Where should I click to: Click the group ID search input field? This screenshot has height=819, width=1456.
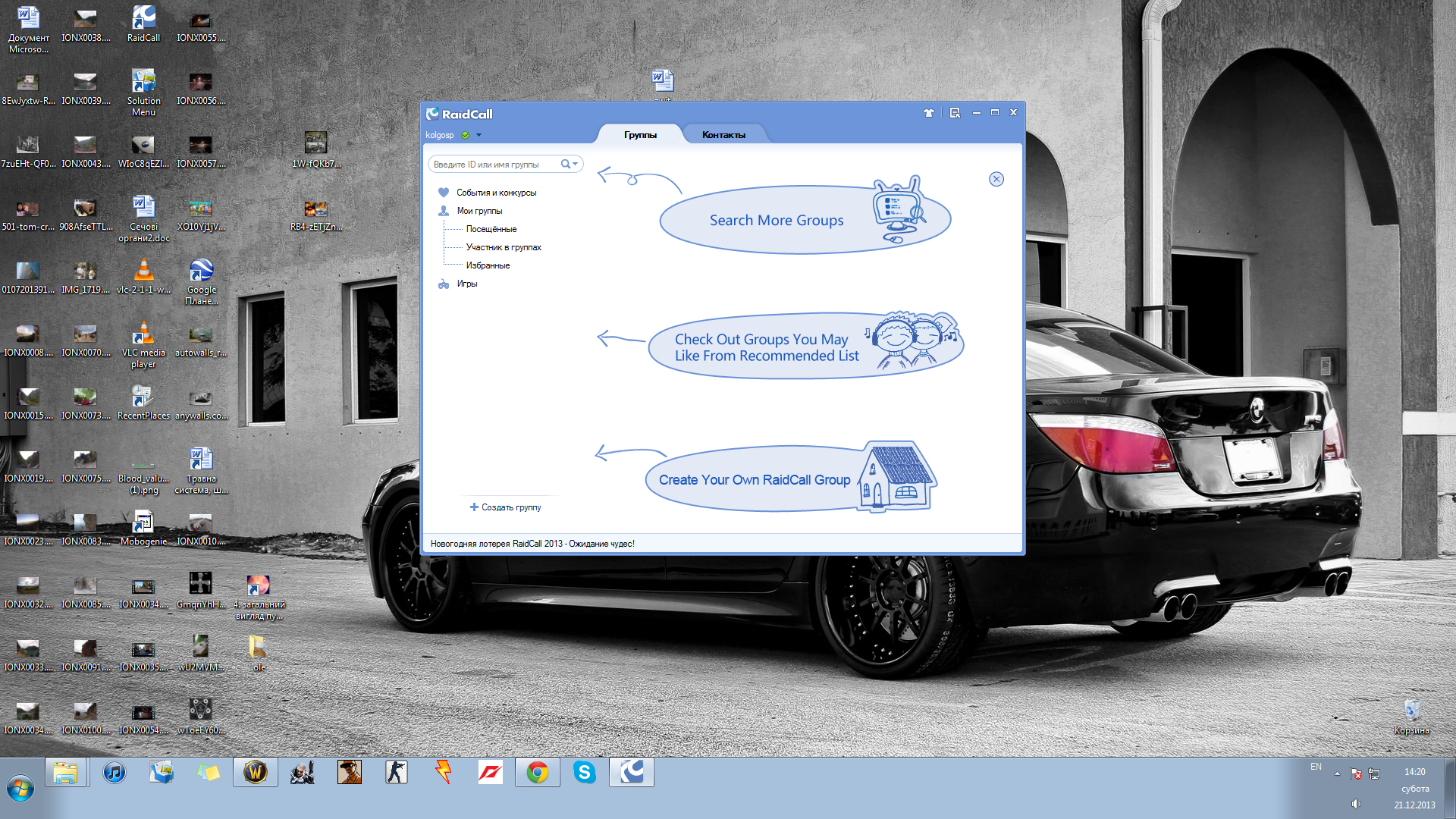click(x=493, y=164)
